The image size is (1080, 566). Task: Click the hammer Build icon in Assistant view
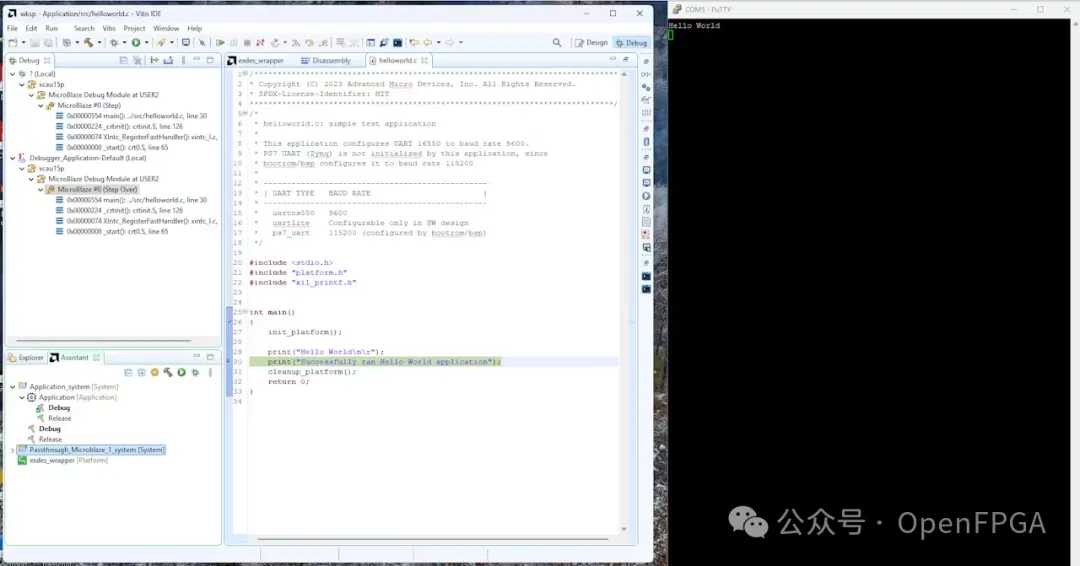point(168,373)
